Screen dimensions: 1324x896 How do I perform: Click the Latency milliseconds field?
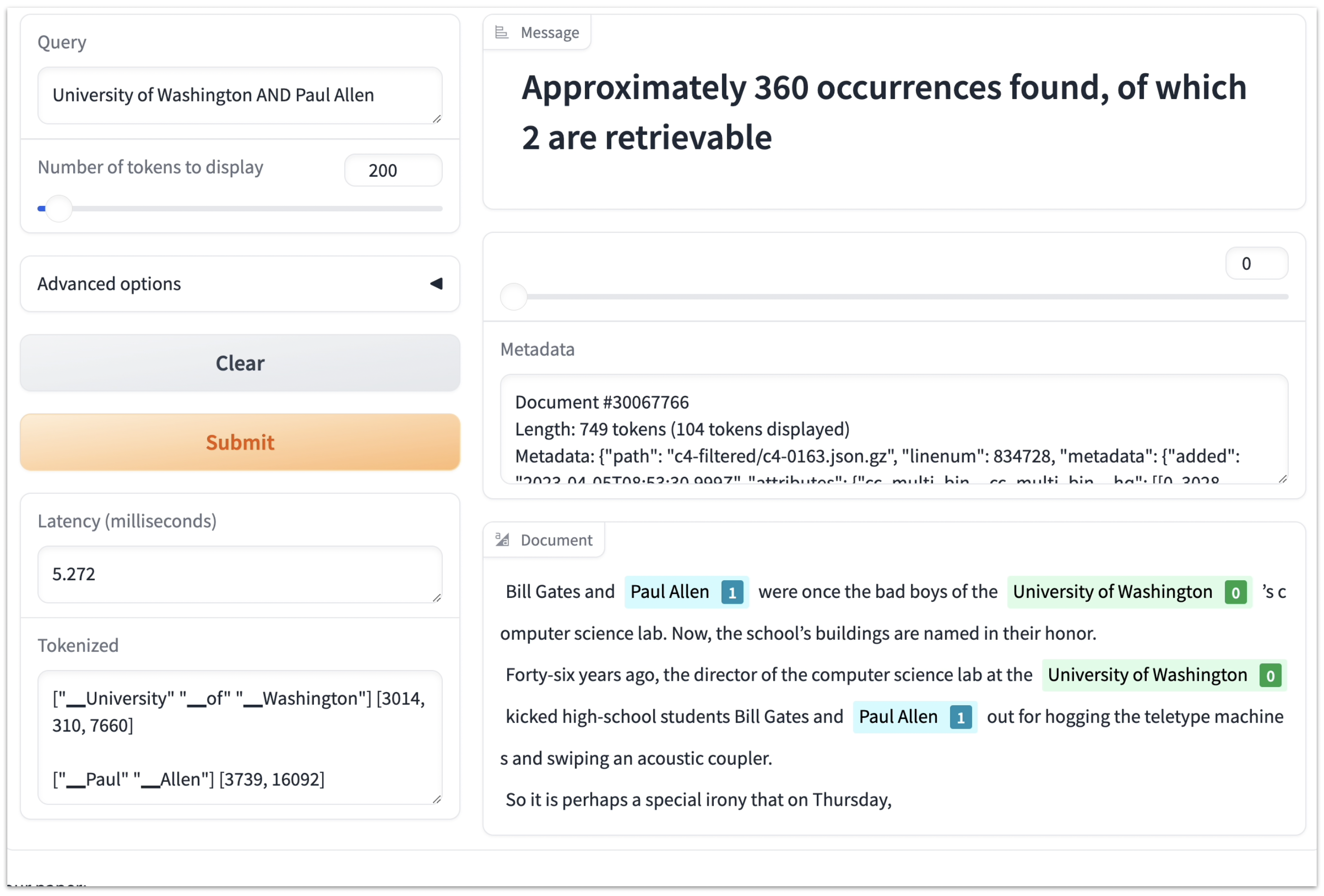pos(240,574)
